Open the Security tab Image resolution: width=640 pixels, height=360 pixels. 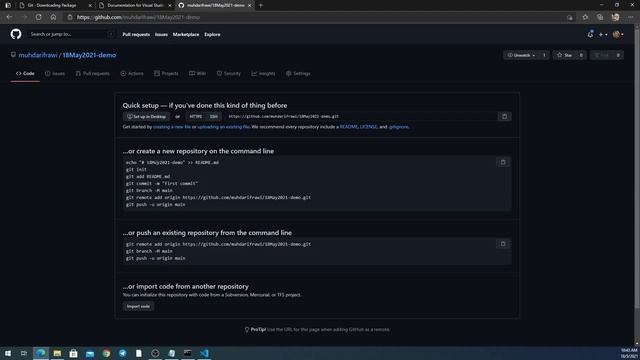tap(229, 73)
